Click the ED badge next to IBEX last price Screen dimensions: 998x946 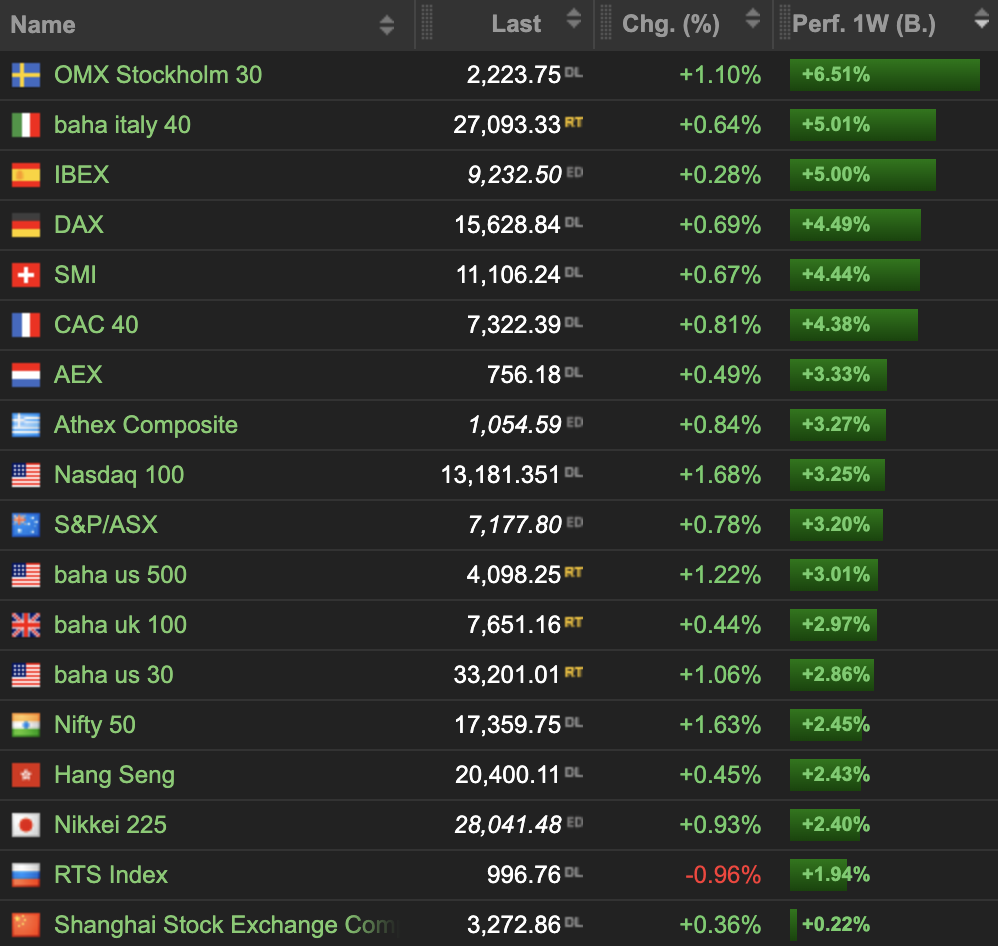pos(575,172)
